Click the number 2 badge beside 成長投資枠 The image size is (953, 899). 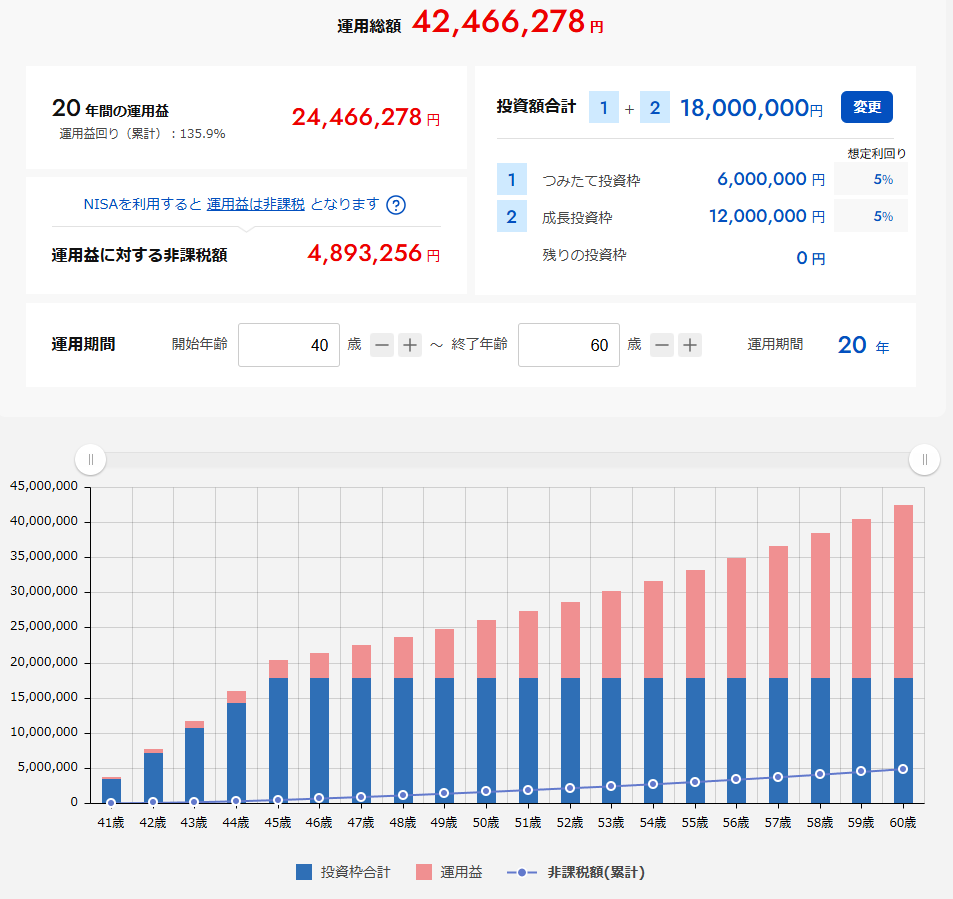click(511, 216)
